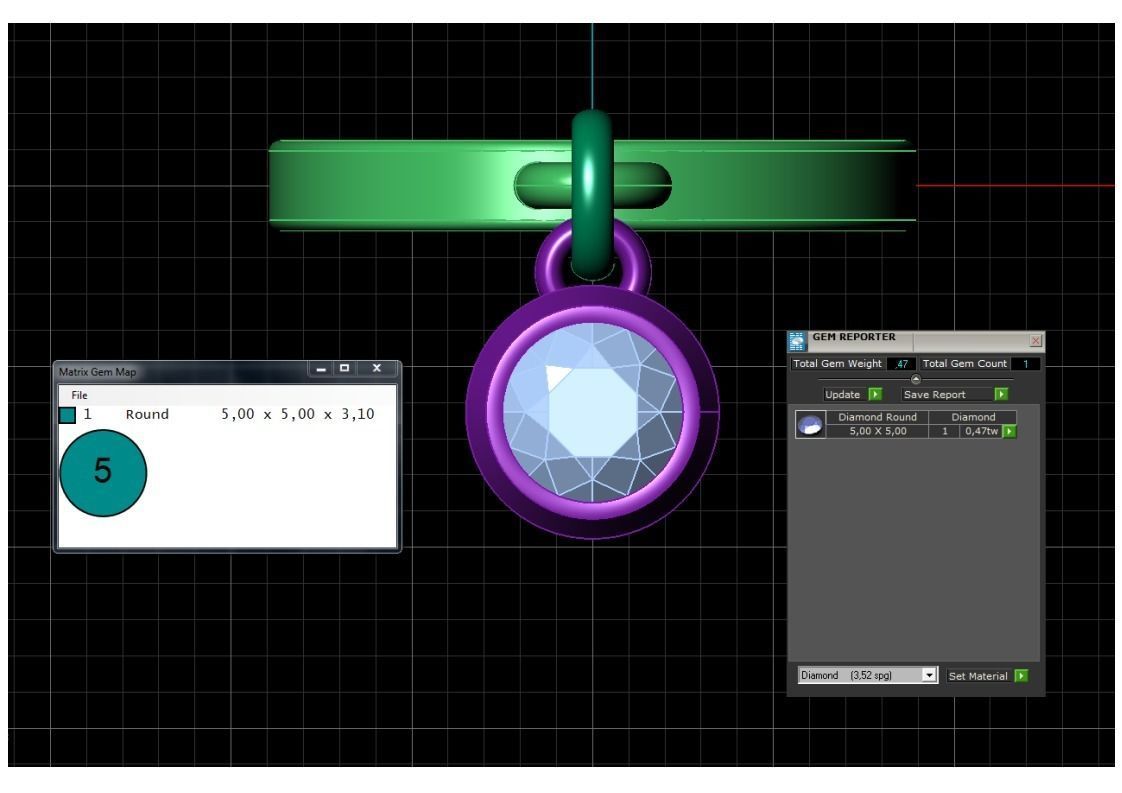Viewport: 1122px width, 793px height.
Task: Click the Diamond material column header
Action: tap(972, 417)
